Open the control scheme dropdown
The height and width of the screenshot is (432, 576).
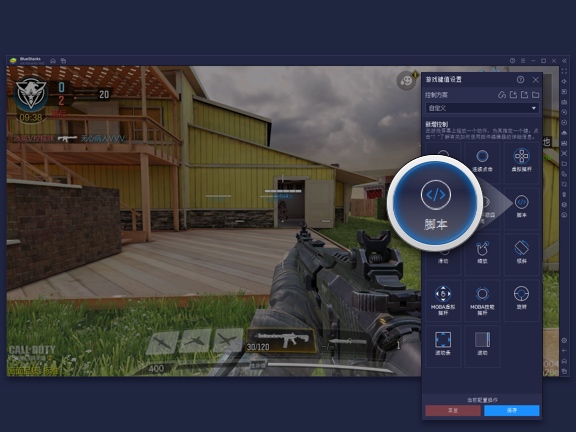pyautogui.click(x=482, y=108)
